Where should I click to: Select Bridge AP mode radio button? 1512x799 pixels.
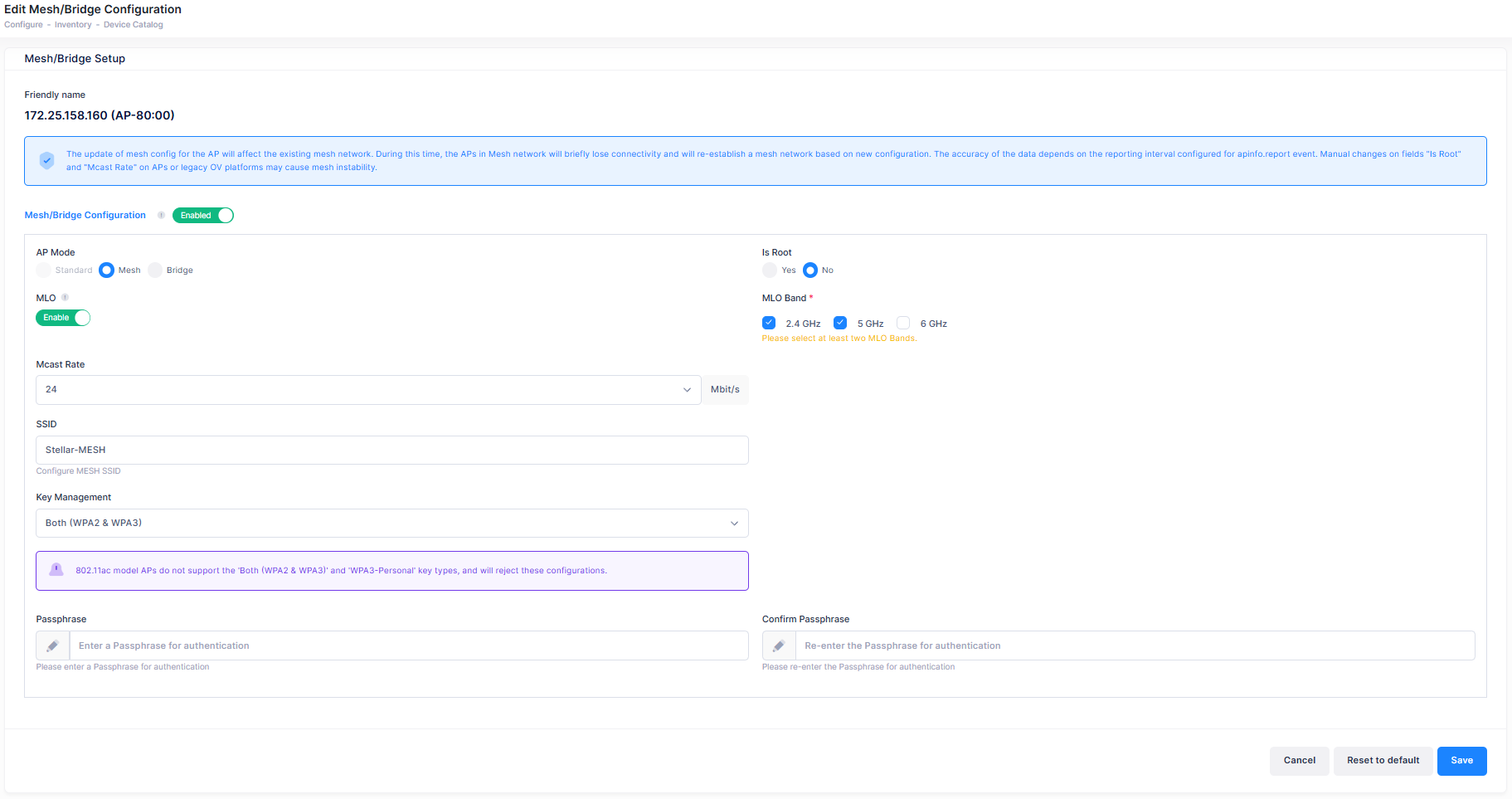point(156,270)
